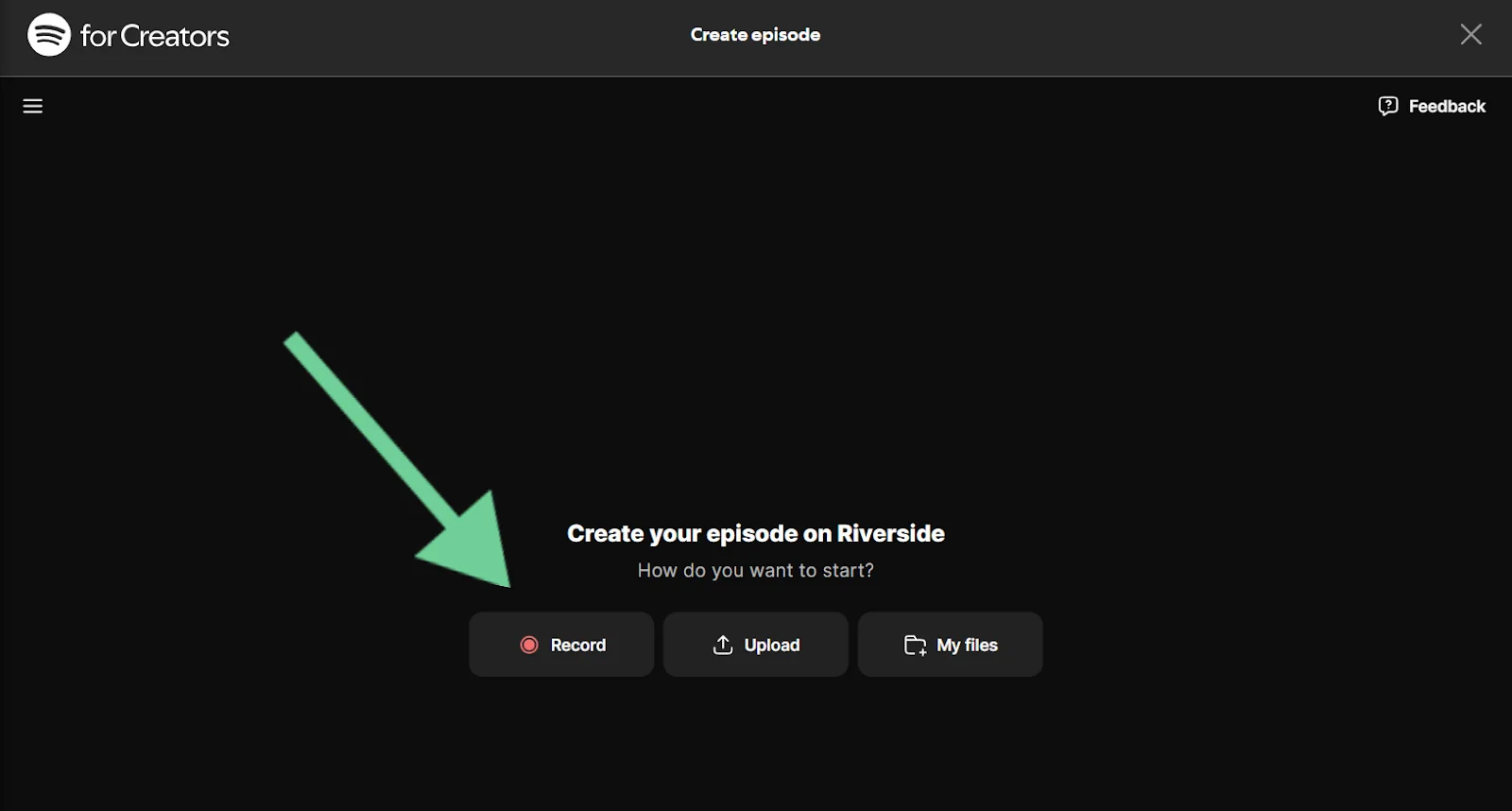The width and height of the screenshot is (1512, 811).
Task: Open the hamburger menu
Action: click(x=33, y=106)
